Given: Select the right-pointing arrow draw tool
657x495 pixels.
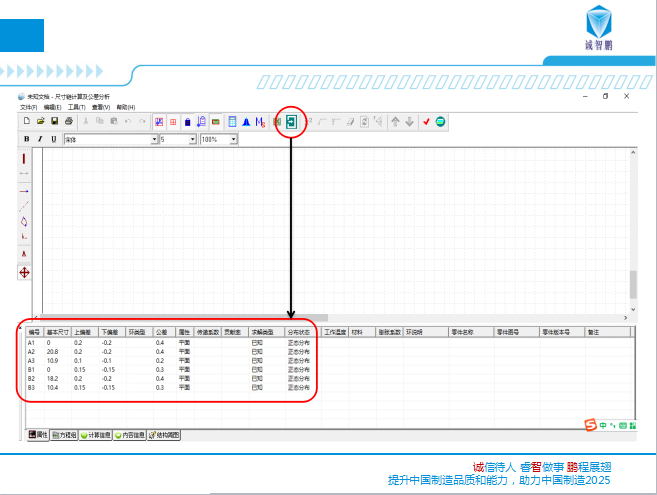Looking at the screenshot, I should [24, 191].
